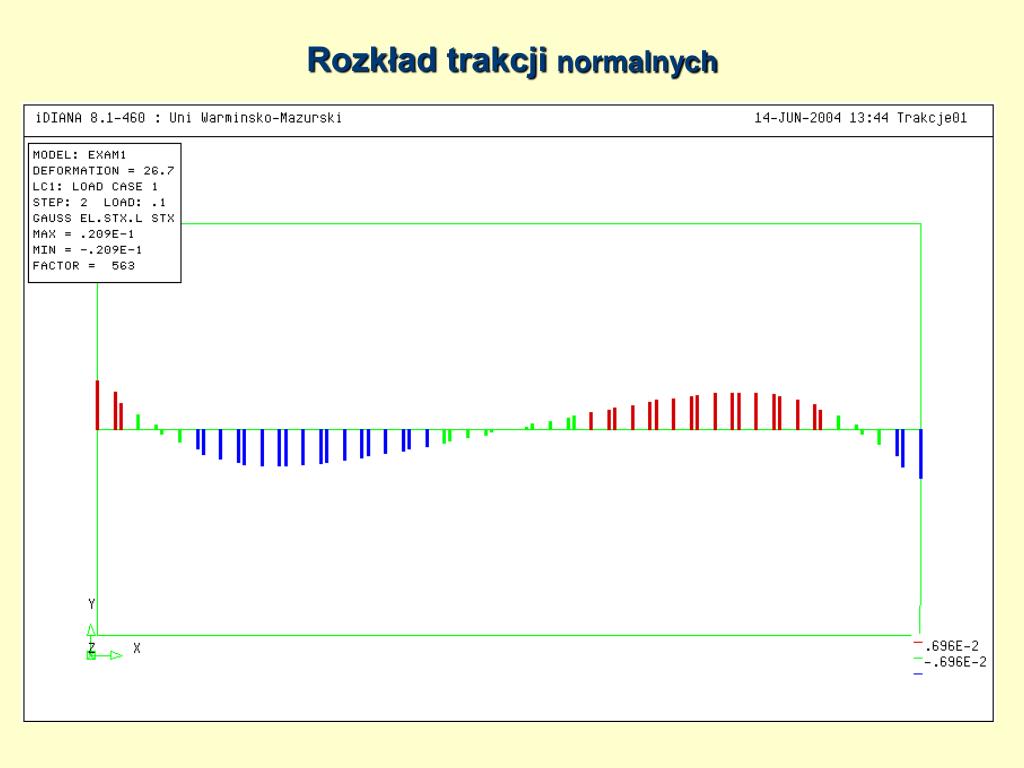Click the slide title "Rozkład trakcji normalnych"
The height and width of the screenshot is (768, 1024).
pos(513,62)
